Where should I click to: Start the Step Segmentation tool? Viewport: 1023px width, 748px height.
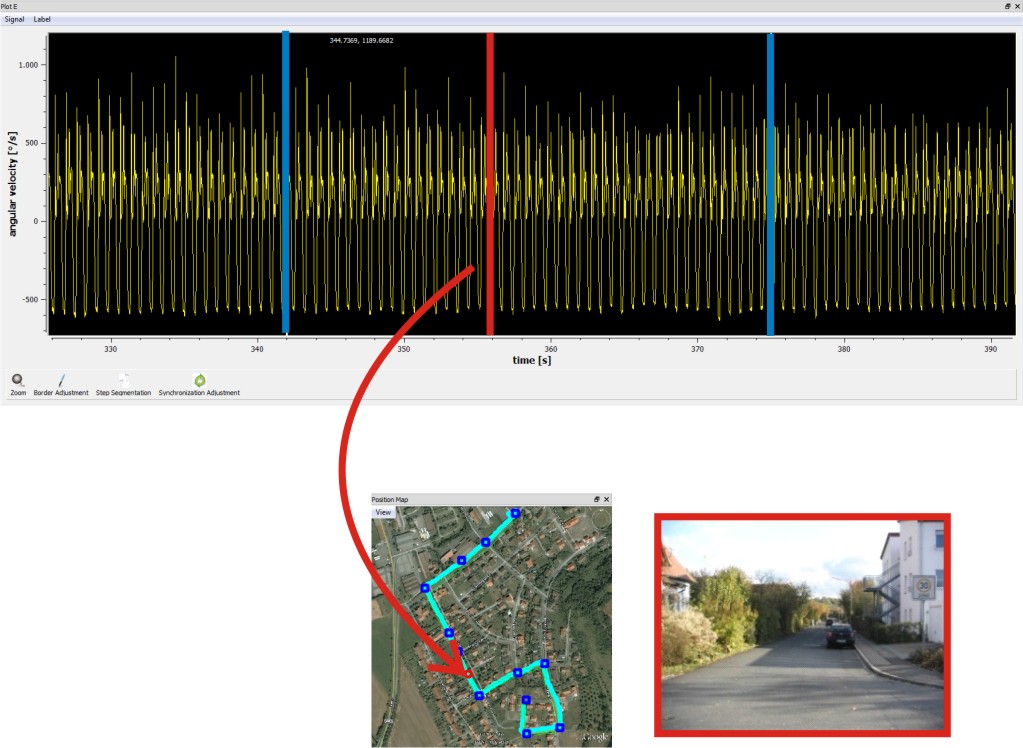coord(123,380)
